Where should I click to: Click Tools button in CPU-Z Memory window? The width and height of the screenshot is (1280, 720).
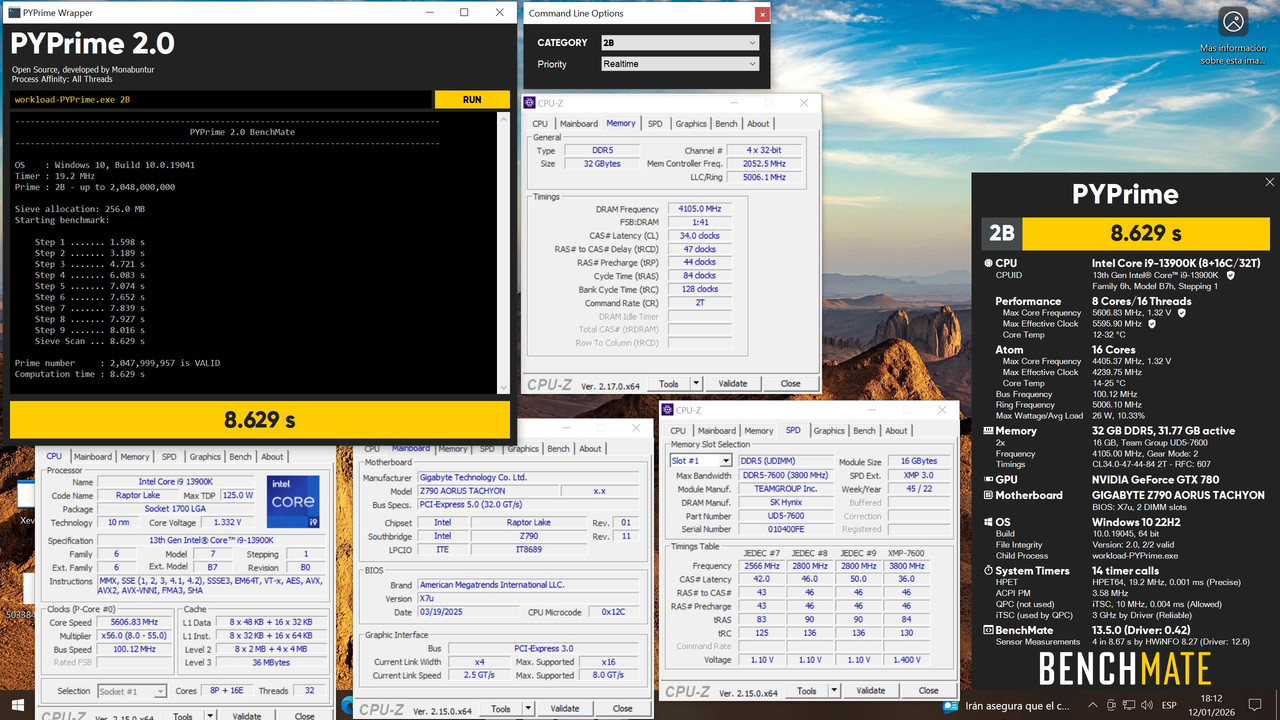pos(668,383)
